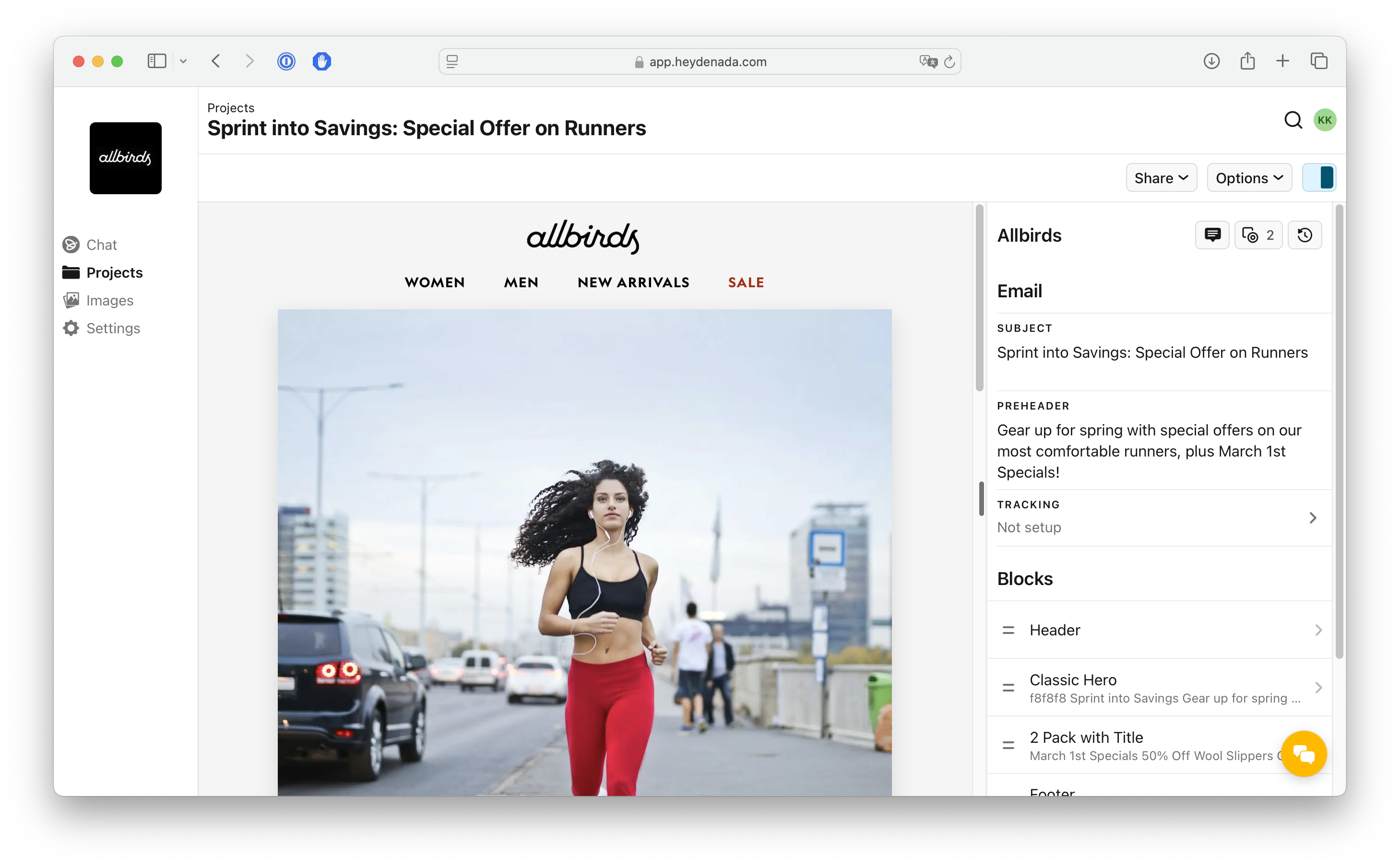Click the email subject text field
1400x867 pixels.
(x=1151, y=352)
